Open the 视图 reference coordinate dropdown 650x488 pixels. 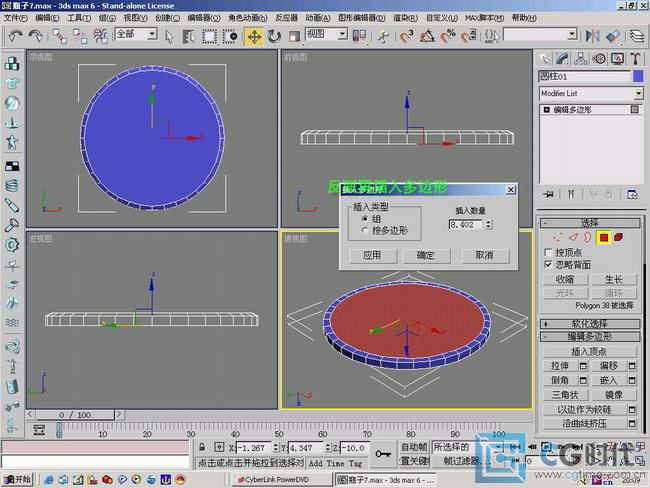click(x=342, y=34)
